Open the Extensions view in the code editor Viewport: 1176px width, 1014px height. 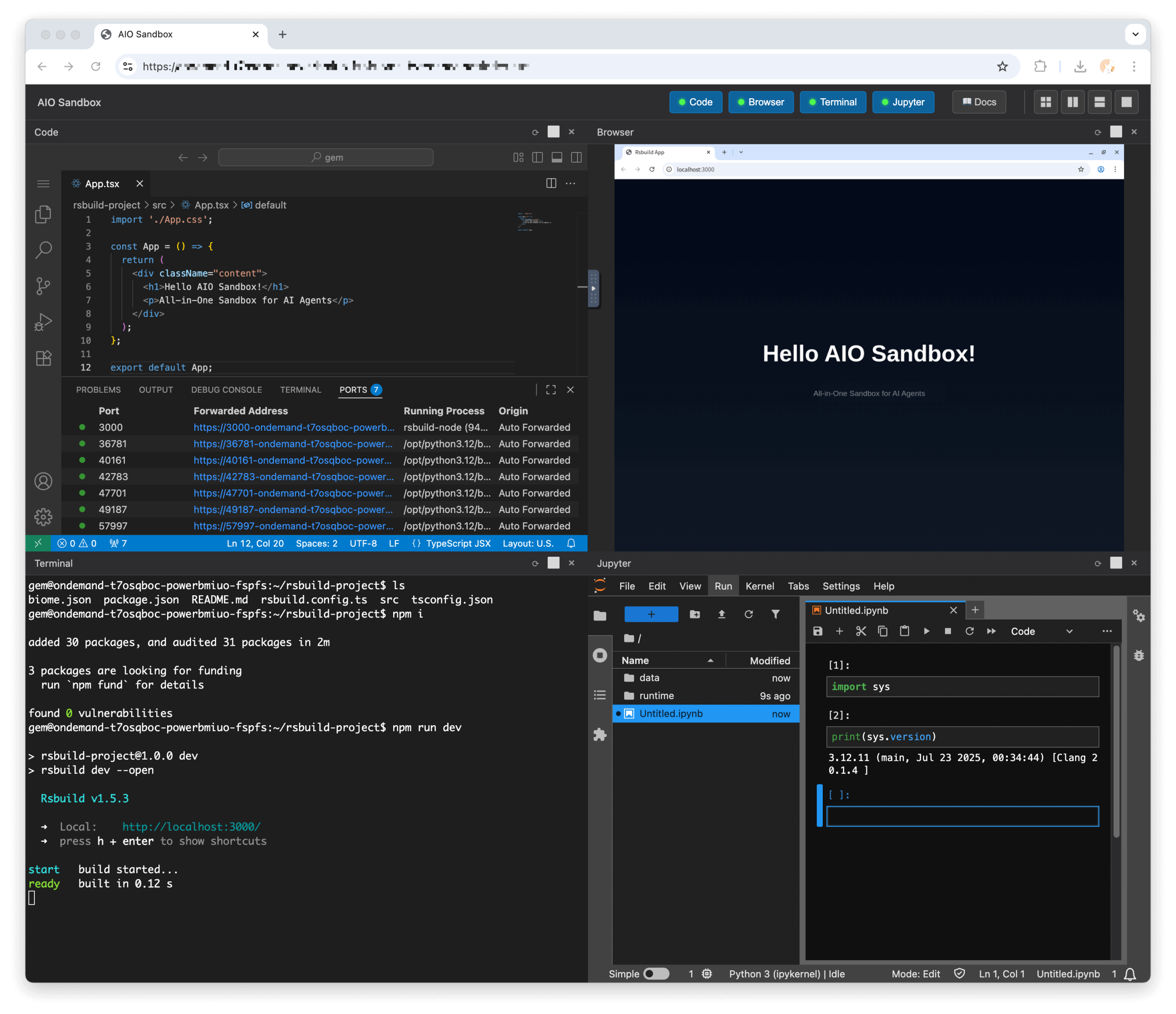(x=44, y=358)
